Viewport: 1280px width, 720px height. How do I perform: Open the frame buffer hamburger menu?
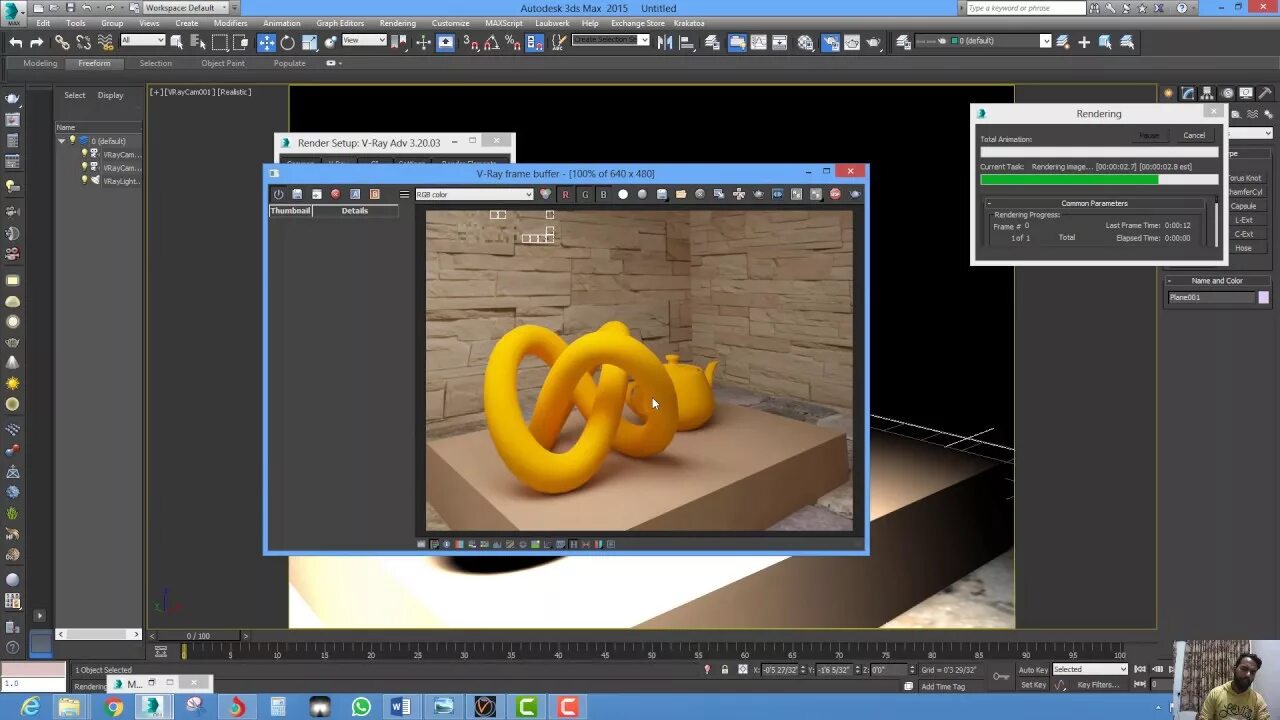(x=404, y=194)
